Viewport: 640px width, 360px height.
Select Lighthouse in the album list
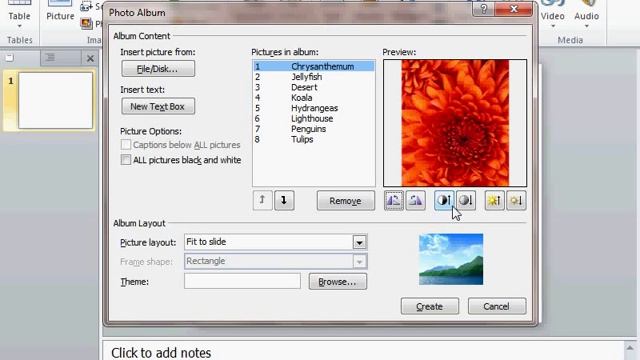click(x=313, y=119)
